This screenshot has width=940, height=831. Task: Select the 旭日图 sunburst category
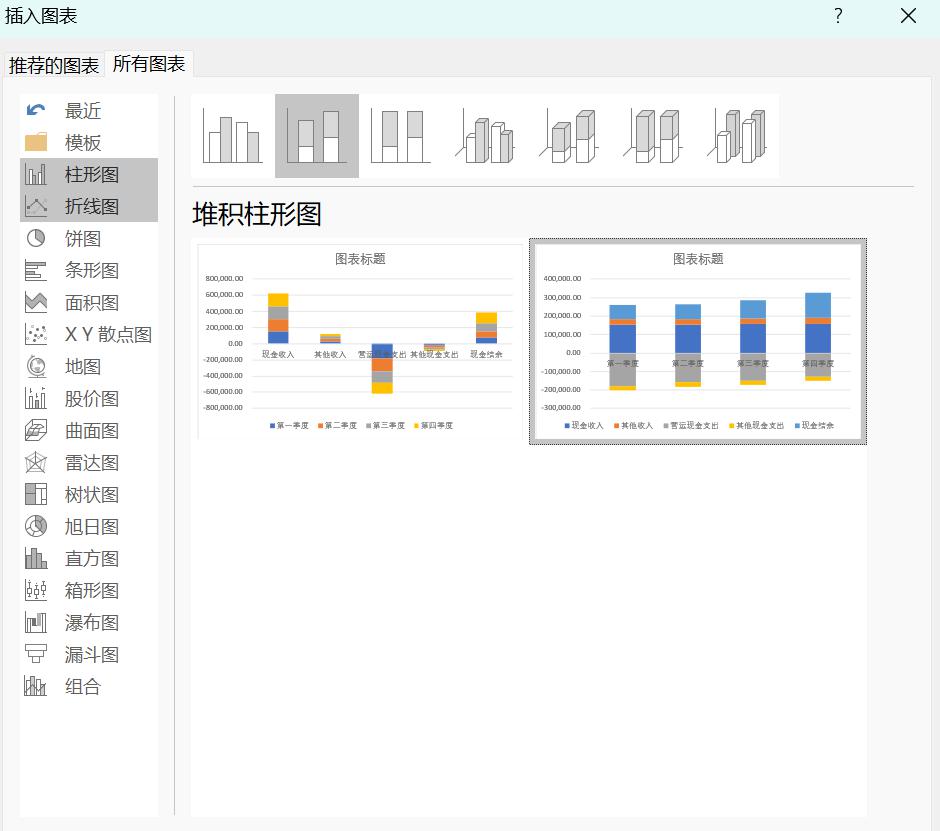tap(89, 526)
